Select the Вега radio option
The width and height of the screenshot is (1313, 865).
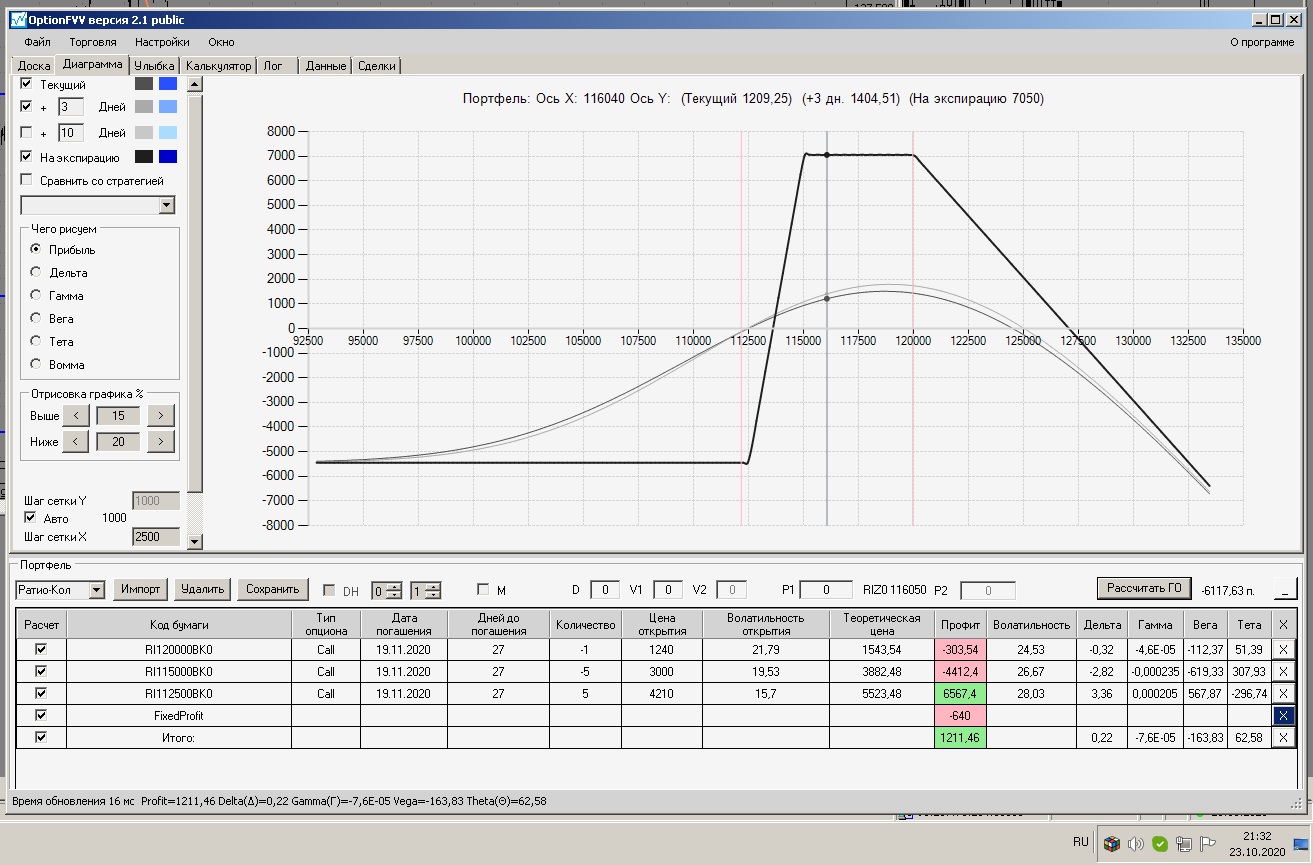(37, 318)
